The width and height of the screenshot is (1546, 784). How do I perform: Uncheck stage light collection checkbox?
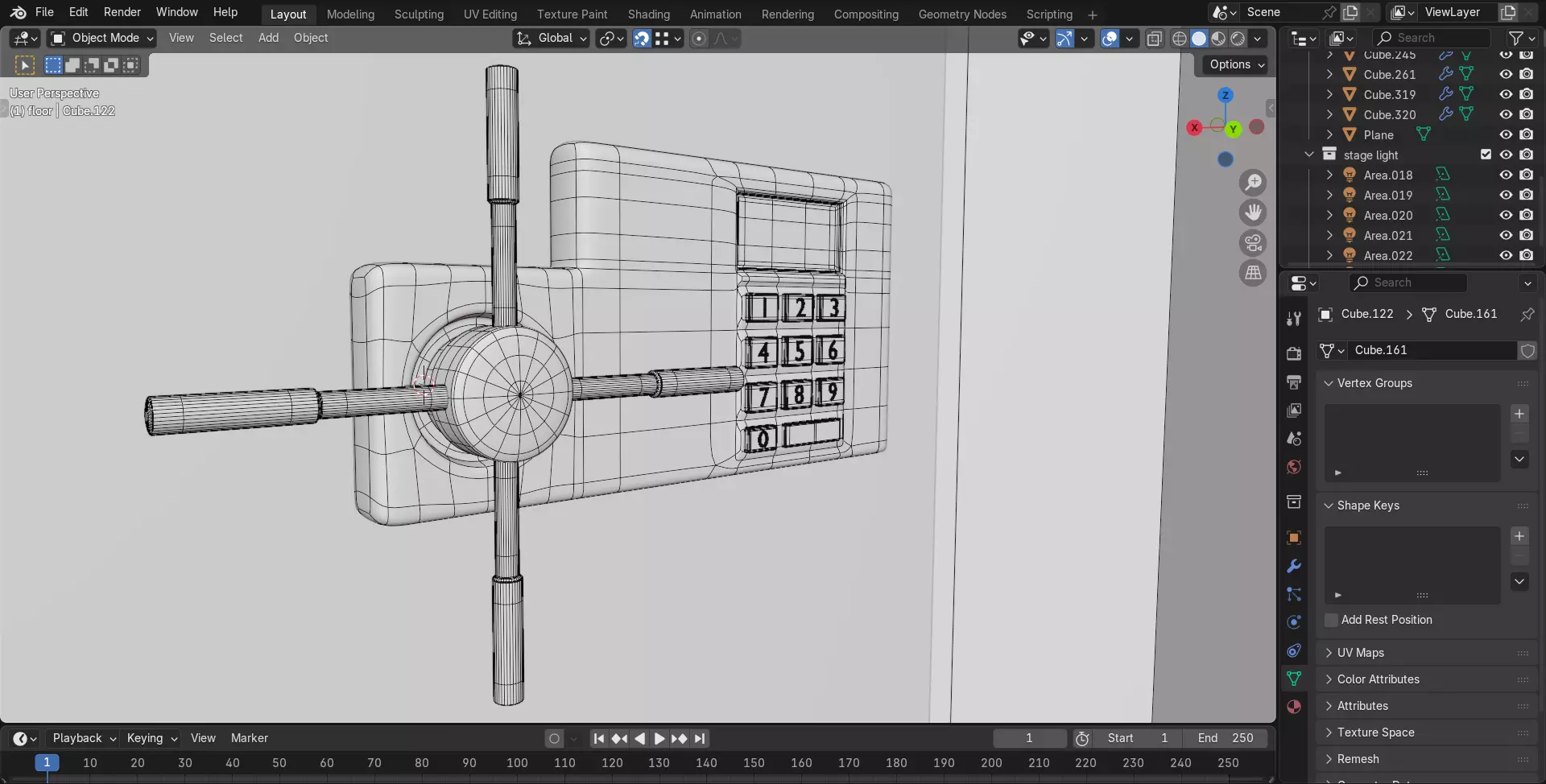click(x=1486, y=155)
